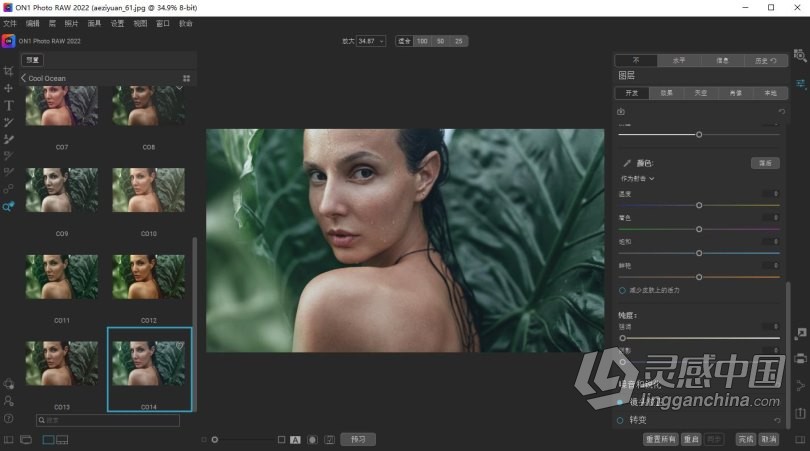Switch presets to grid view icon
The width and height of the screenshot is (810, 451).
pos(186,79)
